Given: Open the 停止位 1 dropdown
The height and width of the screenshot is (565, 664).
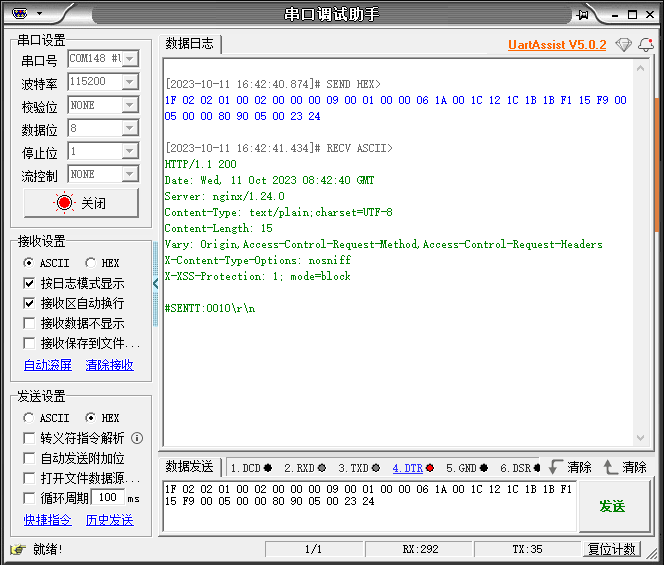Looking at the screenshot, I should [x=130, y=151].
